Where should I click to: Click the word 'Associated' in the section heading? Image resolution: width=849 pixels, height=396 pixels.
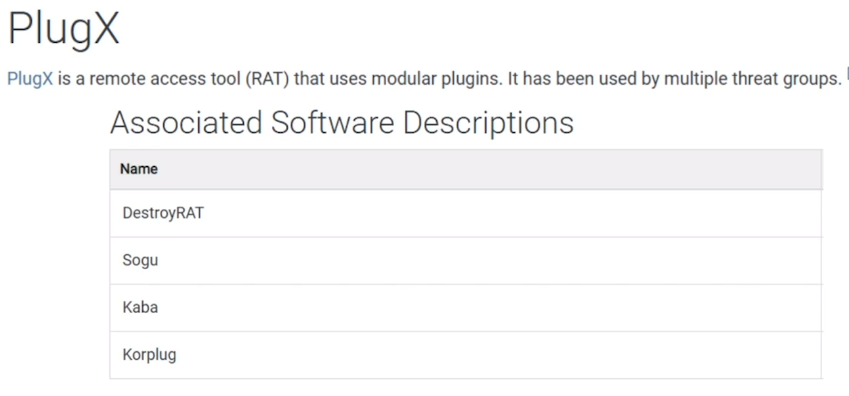(187, 122)
